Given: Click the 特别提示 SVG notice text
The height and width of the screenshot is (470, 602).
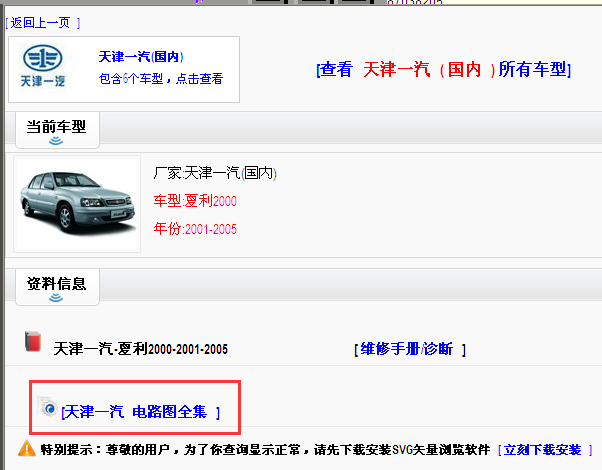Looking at the screenshot, I should click(265, 450).
